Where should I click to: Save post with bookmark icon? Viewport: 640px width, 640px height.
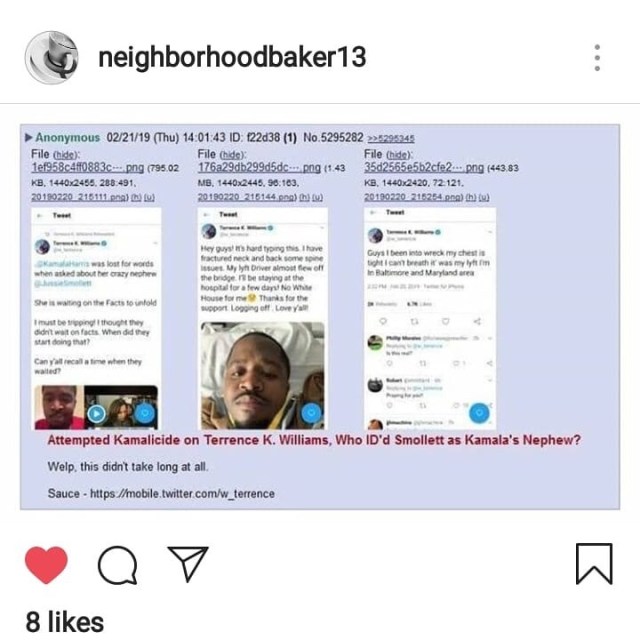pyautogui.click(x=594, y=564)
